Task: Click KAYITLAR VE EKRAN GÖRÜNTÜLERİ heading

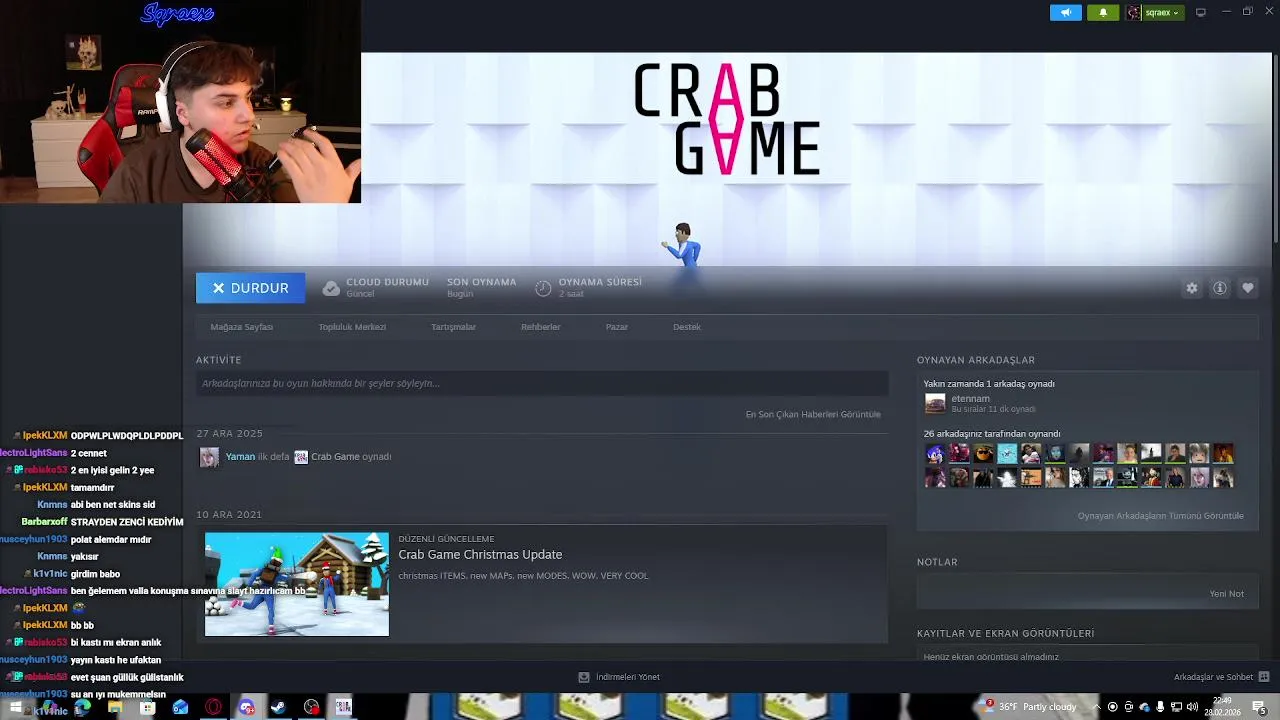Action: [1006, 634]
